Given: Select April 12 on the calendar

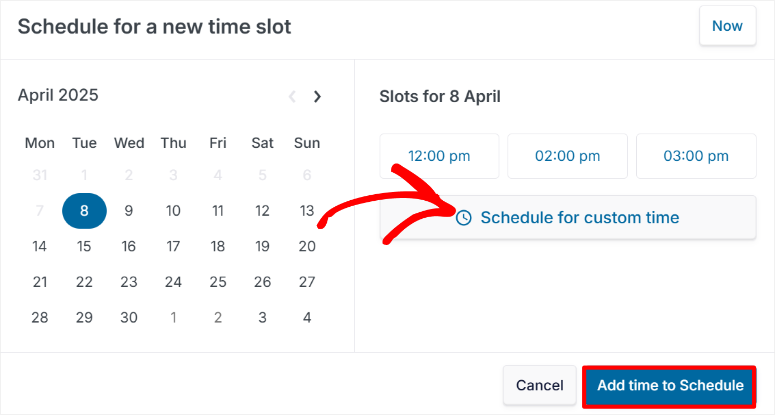Looking at the screenshot, I should coord(262,211).
